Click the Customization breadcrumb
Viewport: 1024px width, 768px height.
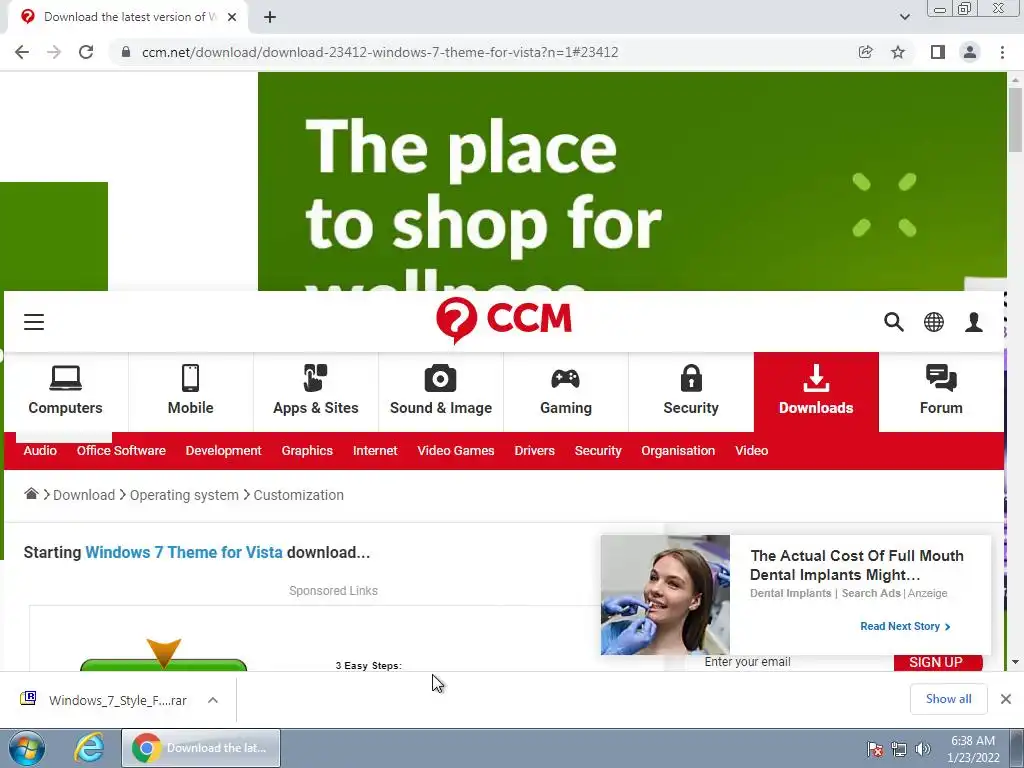point(298,495)
